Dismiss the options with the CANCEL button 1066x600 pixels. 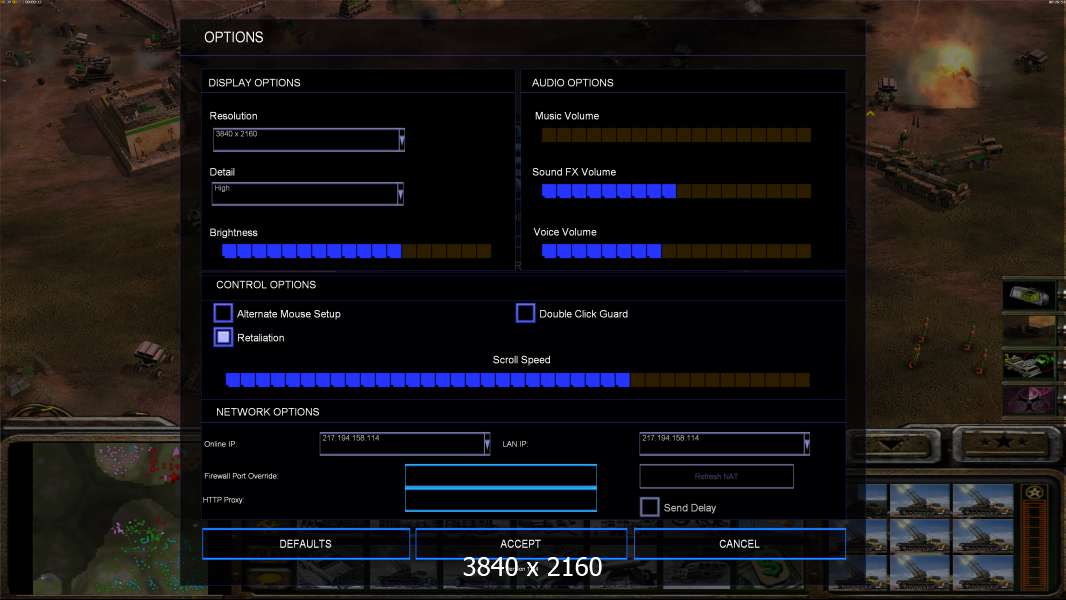(740, 544)
